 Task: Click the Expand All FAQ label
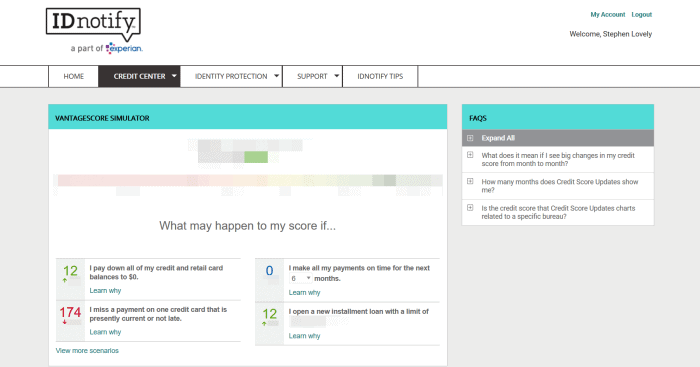point(498,138)
